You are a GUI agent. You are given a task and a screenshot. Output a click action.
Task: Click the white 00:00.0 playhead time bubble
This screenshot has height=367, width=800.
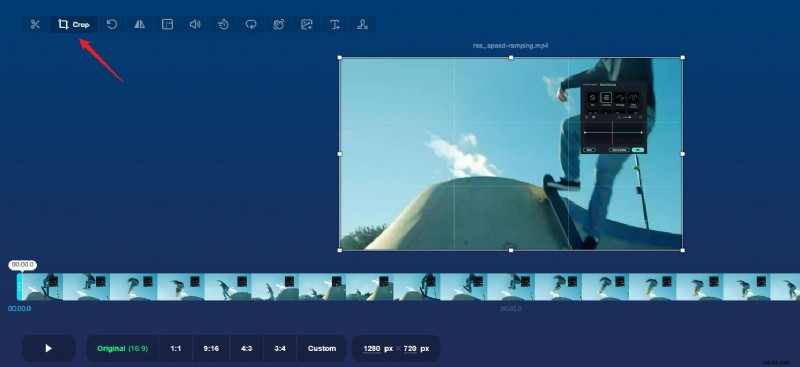22,265
